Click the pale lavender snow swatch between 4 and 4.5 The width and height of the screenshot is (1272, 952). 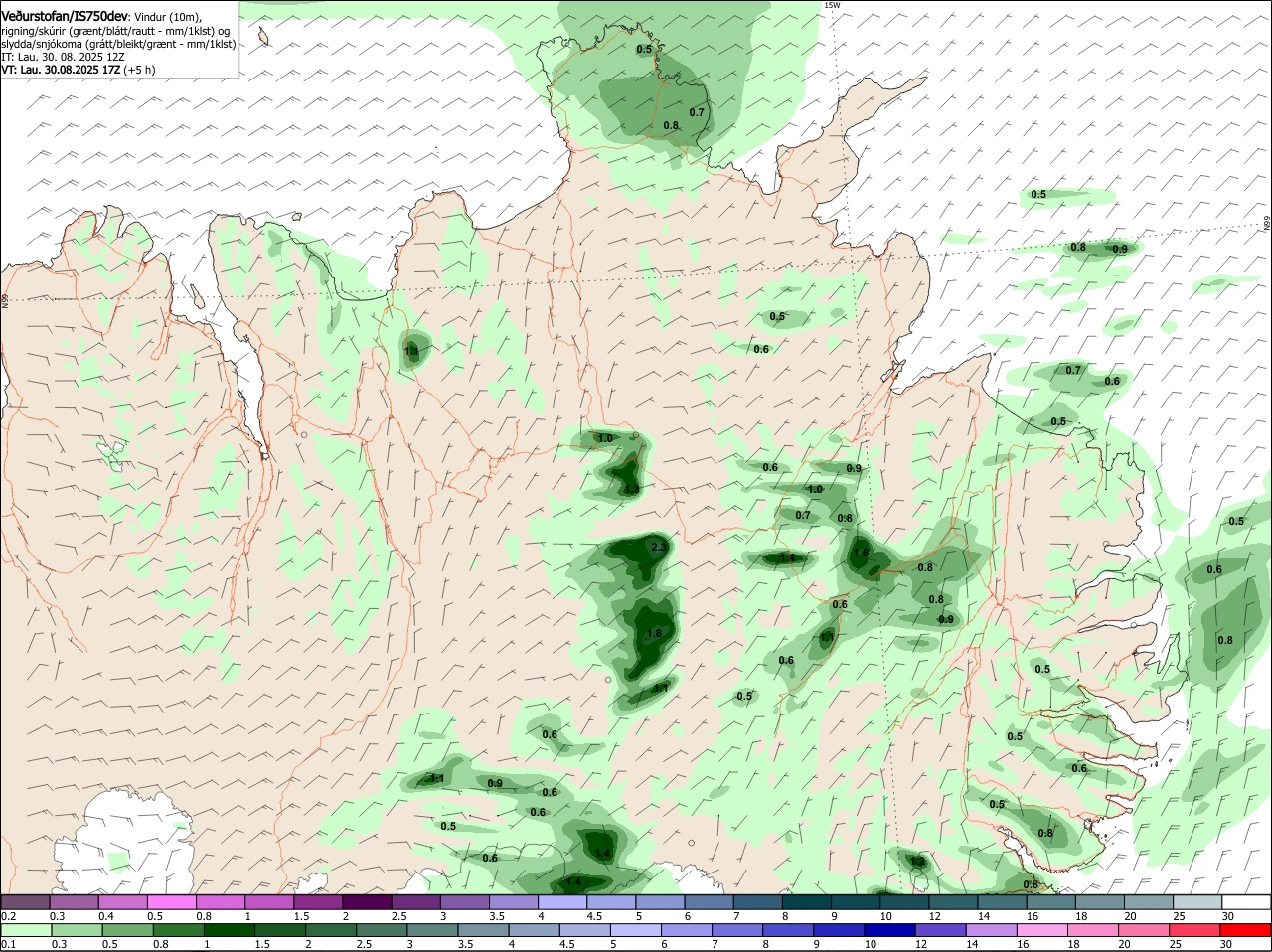click(562, 901)
